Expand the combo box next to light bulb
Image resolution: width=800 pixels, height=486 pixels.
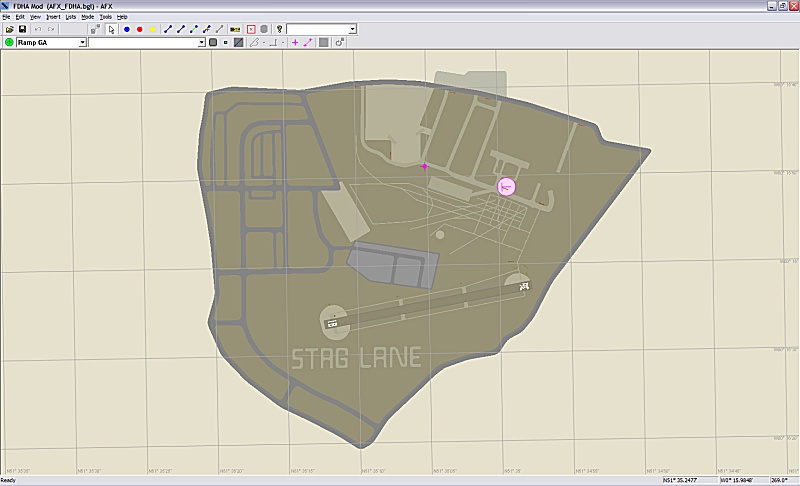pos(352,30)
